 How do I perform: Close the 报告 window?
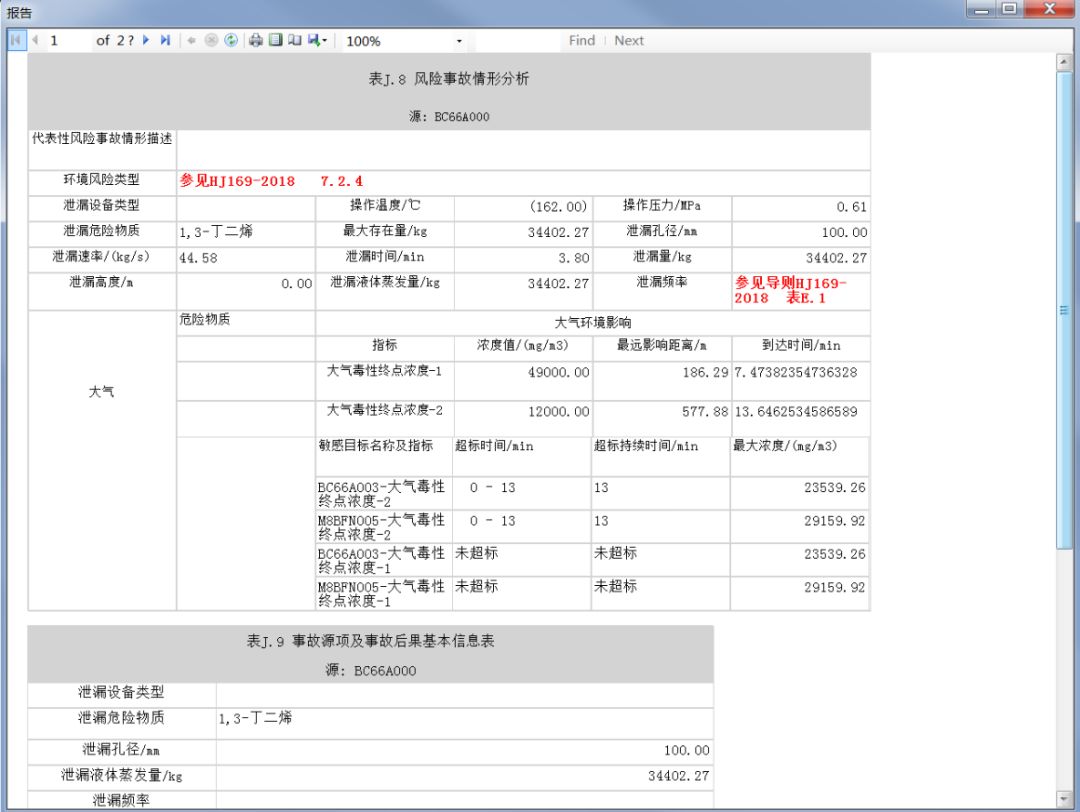(1050, 9)
